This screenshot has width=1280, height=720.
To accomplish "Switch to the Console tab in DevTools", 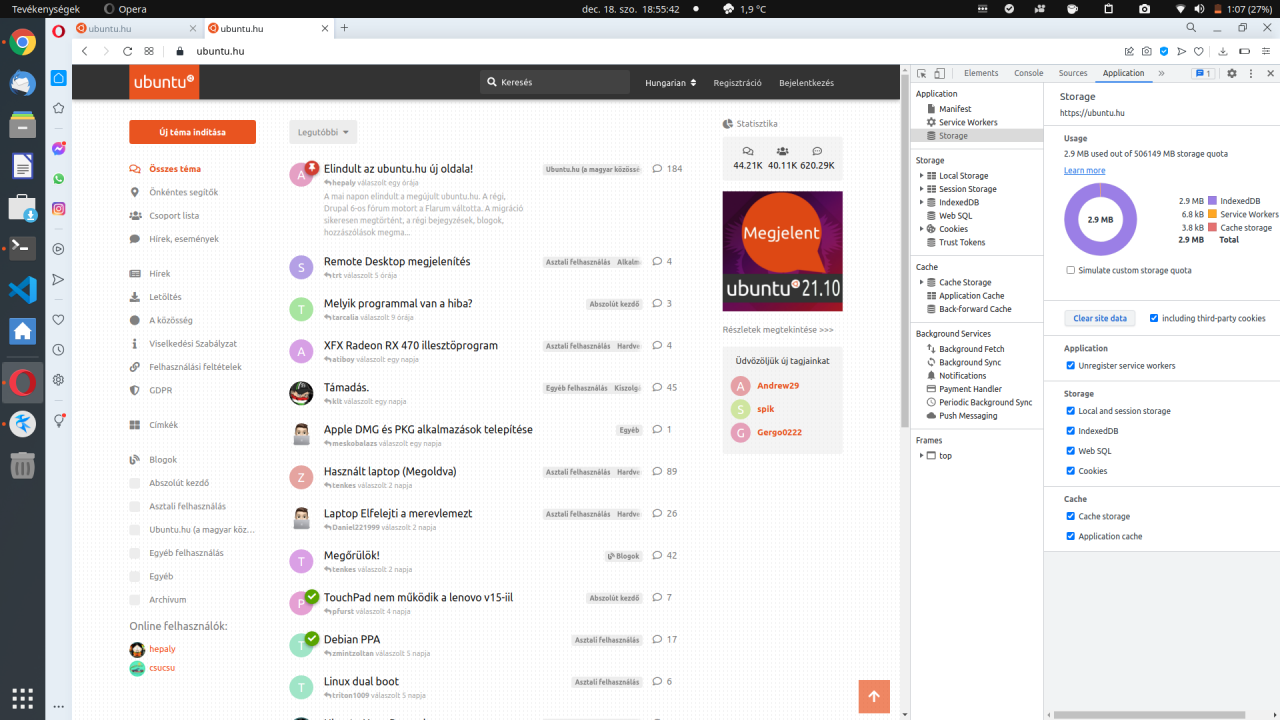I will 1028,73.
